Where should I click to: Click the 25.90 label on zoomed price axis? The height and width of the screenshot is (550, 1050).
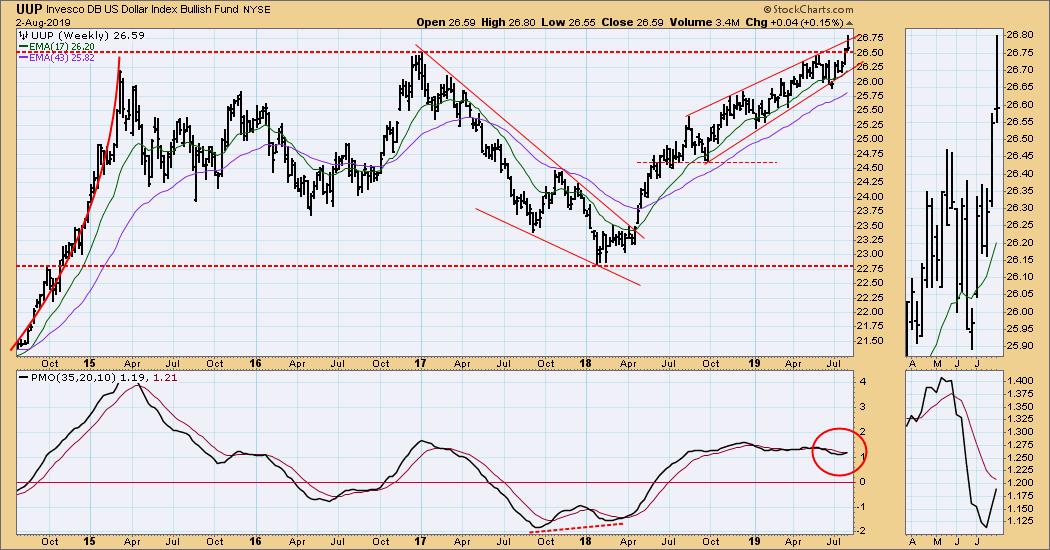pyautogui.click(x=1019, y=346)
